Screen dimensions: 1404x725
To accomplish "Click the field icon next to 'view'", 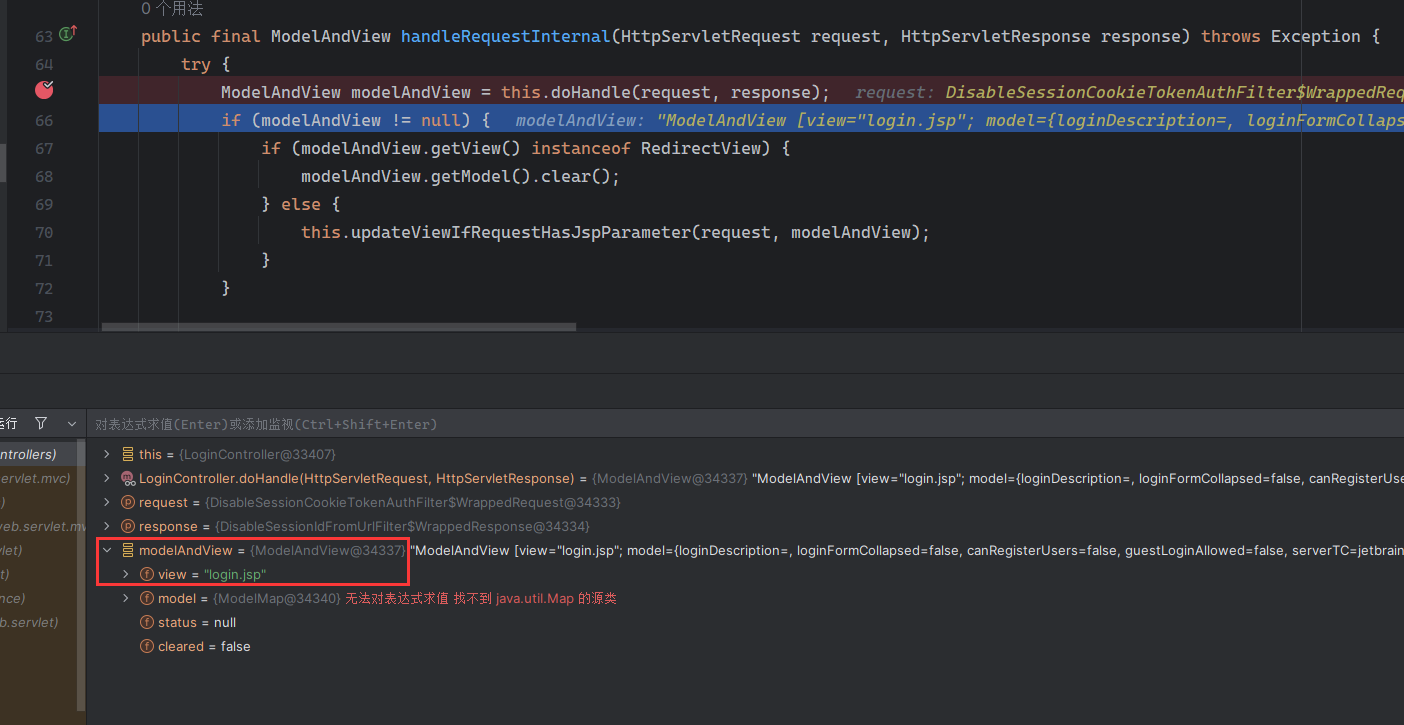I will 147,574.
